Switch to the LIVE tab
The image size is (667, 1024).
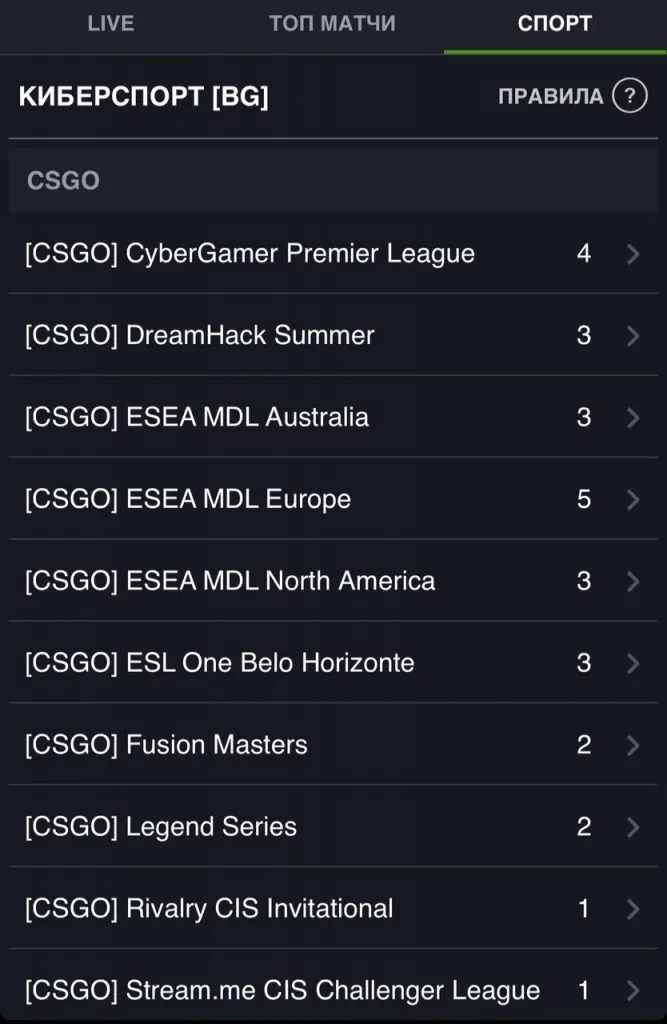coord(110,23)
